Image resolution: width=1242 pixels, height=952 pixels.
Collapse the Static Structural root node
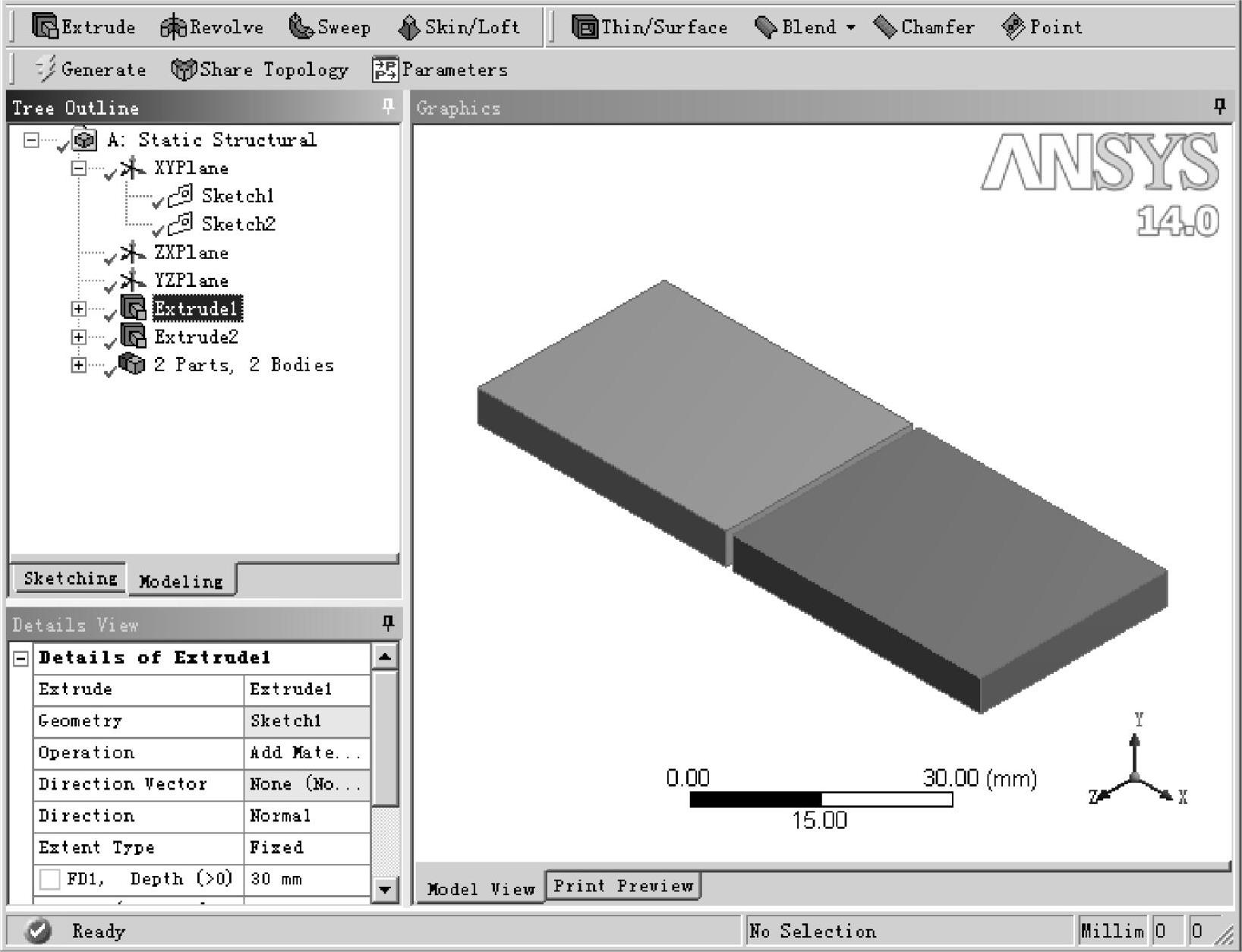30,140
